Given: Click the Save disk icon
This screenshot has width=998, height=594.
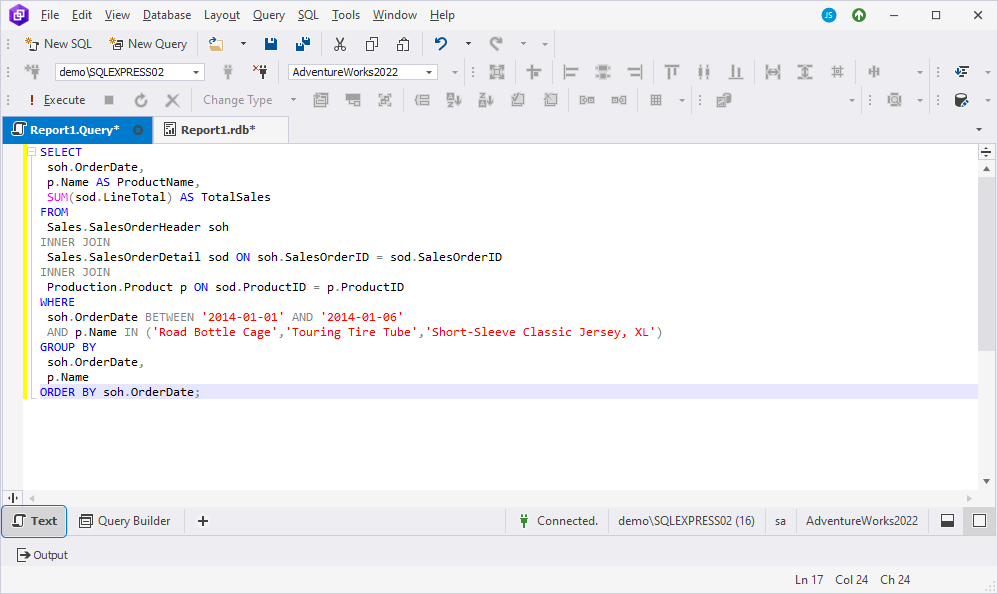Looking at the screenshot, I should point(271,44).
